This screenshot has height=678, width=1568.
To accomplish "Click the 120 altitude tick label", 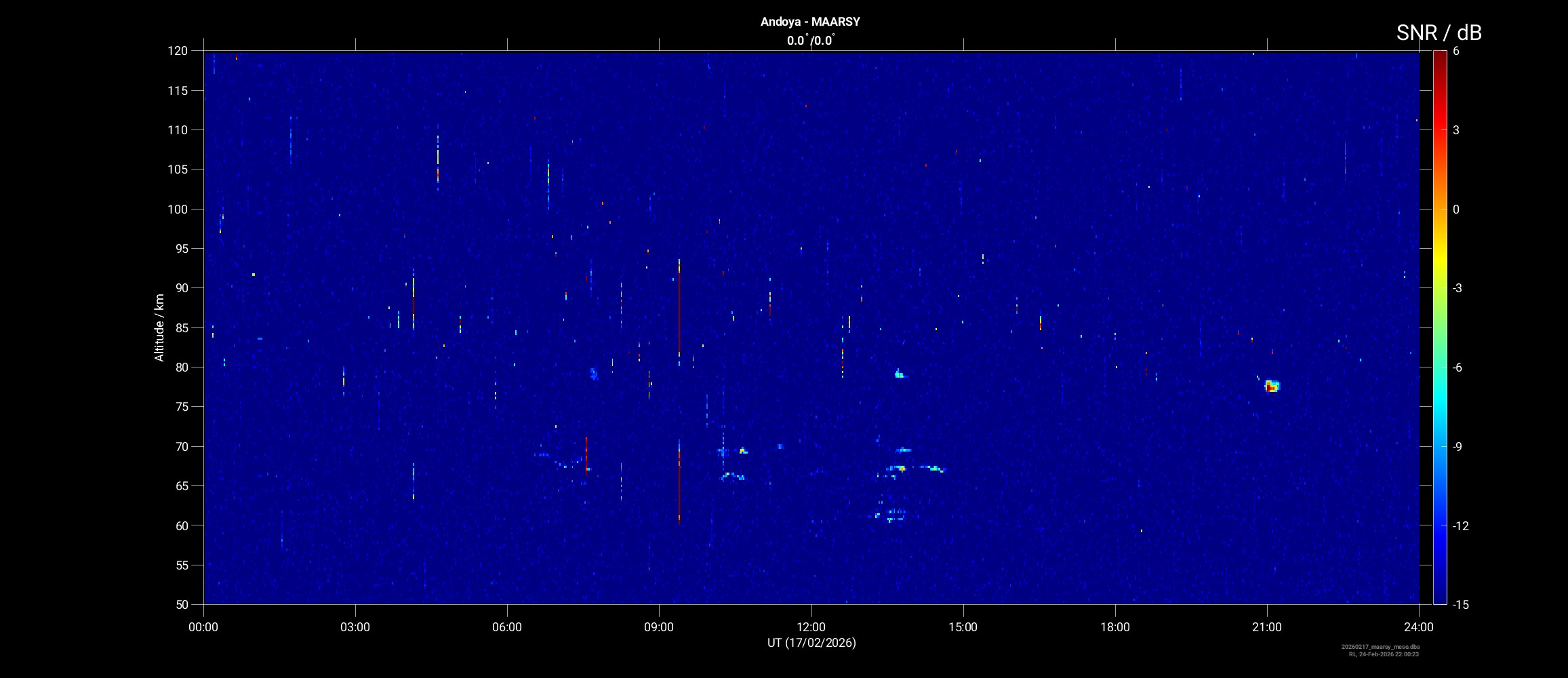I will 178,51.
